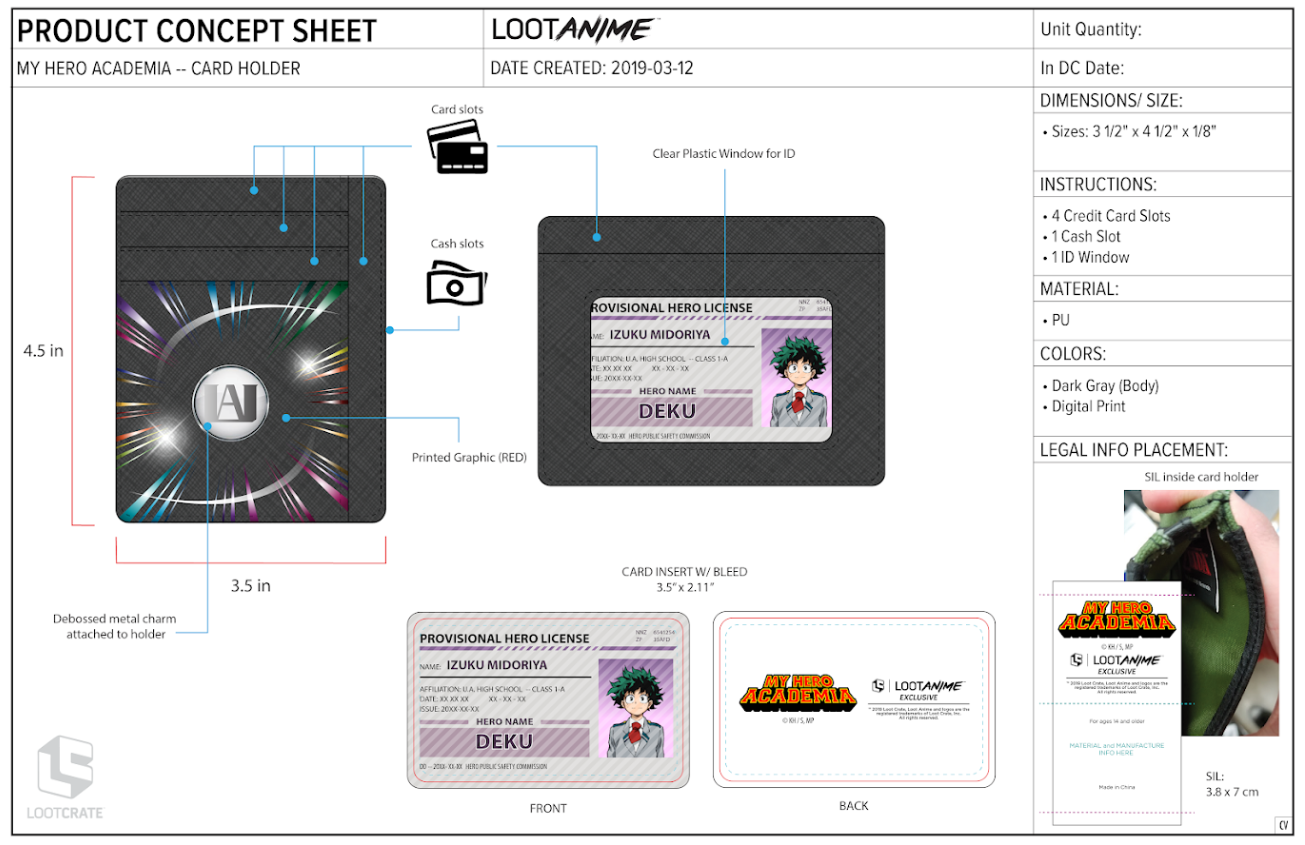Screen dimensions: 1305x845
Task: Click the LEGAL INFO PLACEMENT heading
Action: coord(1134,451)
